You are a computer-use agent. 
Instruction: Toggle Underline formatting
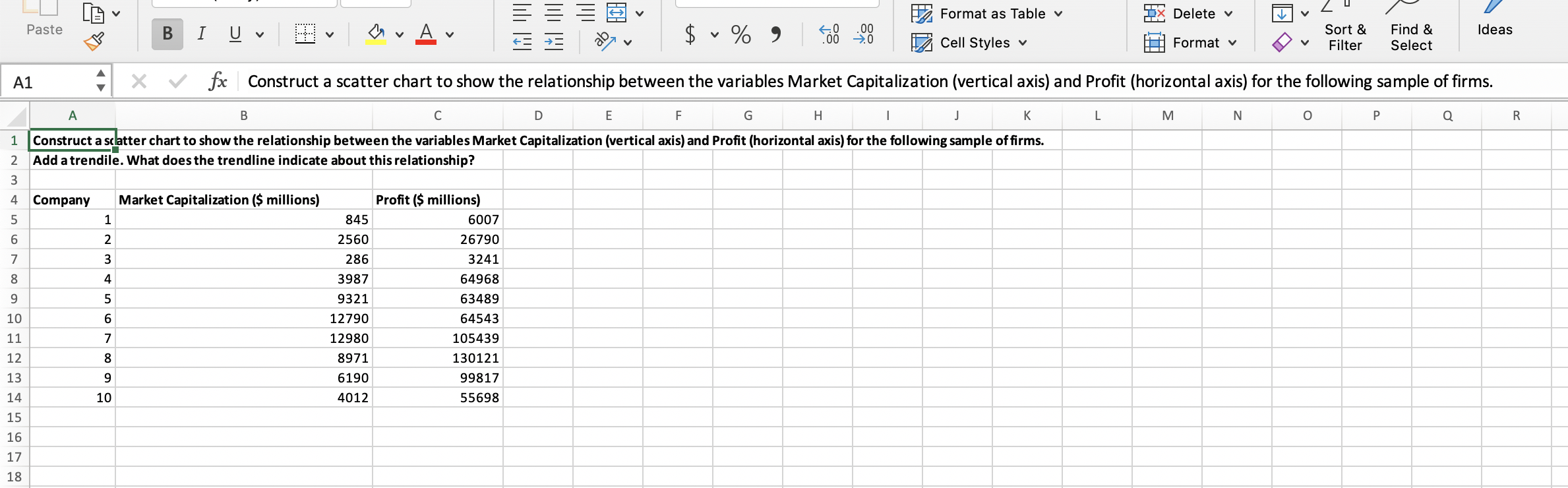pyautogui.click(x=235, y=34)
